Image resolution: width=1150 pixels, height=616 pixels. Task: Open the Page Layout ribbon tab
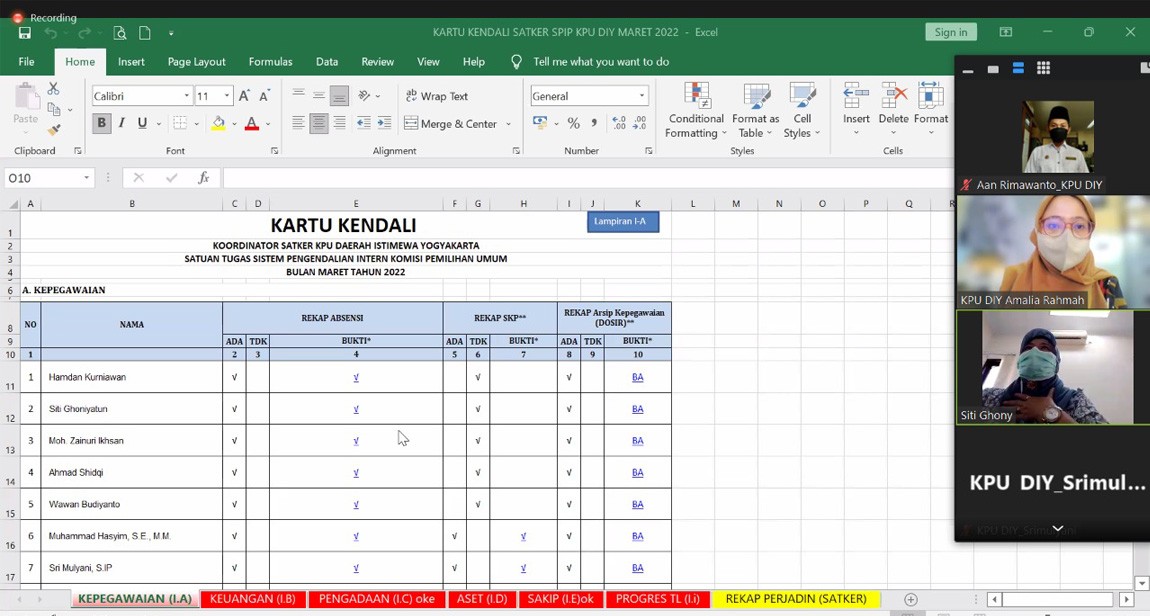[x=196, y=62]
